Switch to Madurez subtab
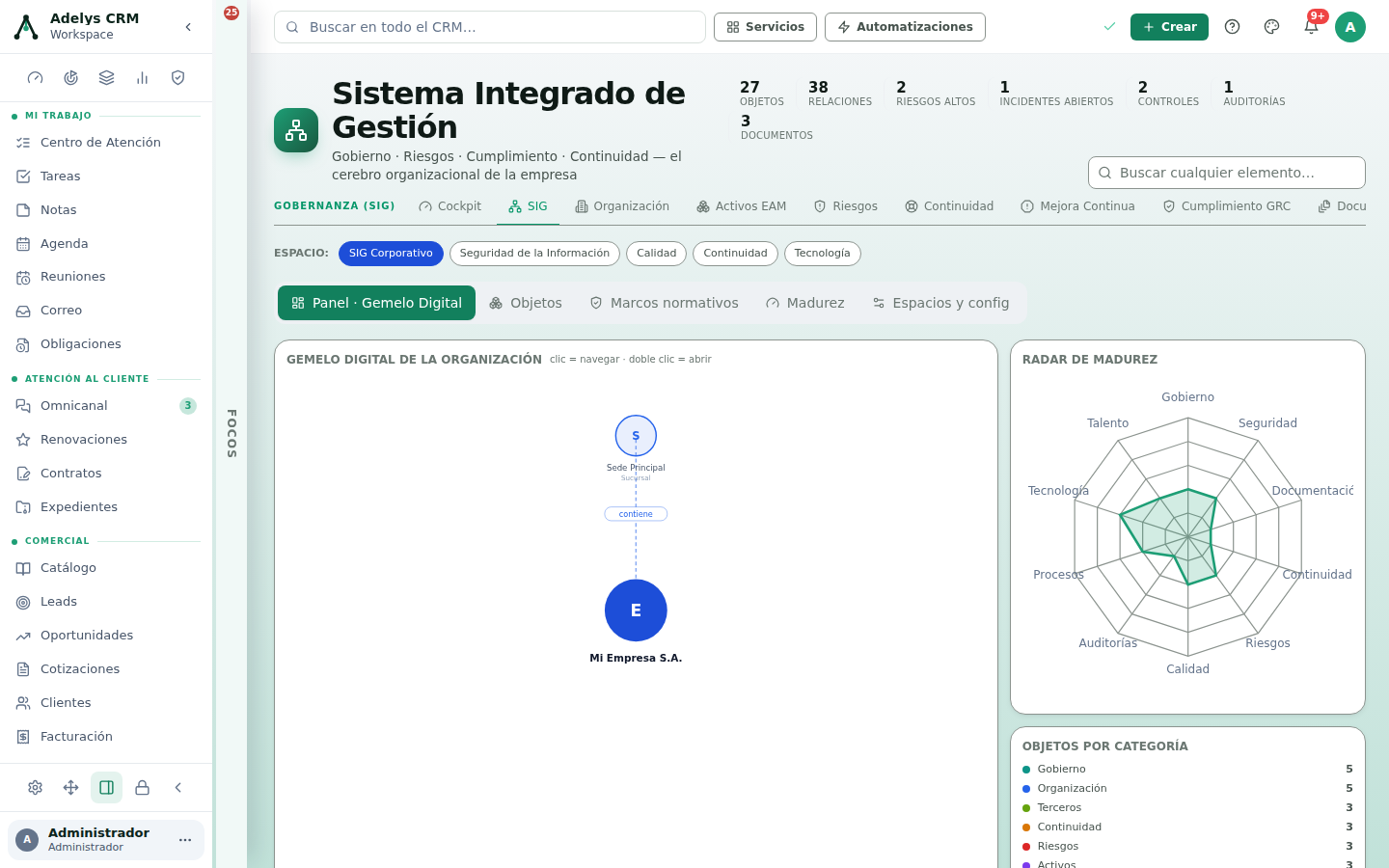 pyautogui.click(x=805, y=303)
